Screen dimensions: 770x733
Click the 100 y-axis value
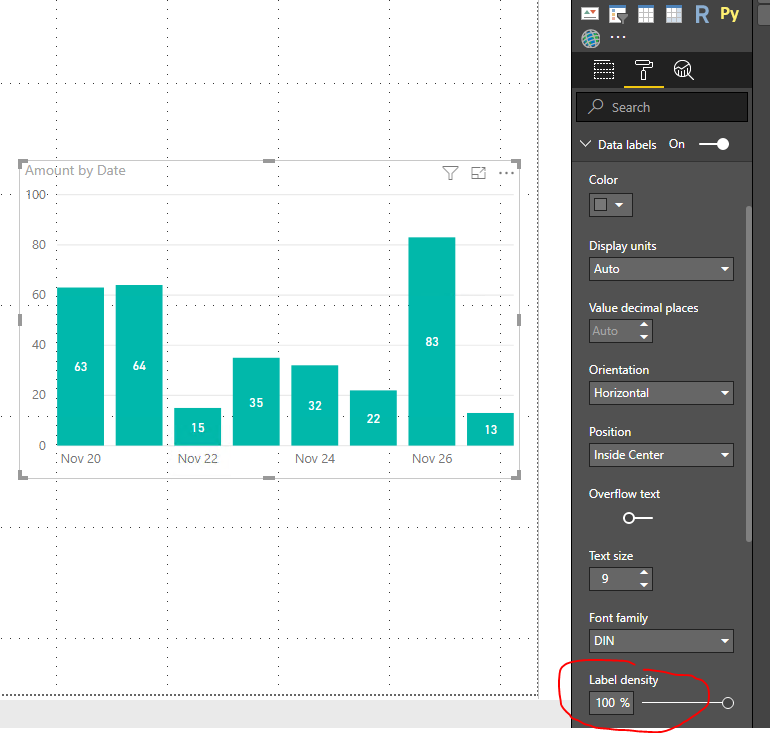point(36,194)
